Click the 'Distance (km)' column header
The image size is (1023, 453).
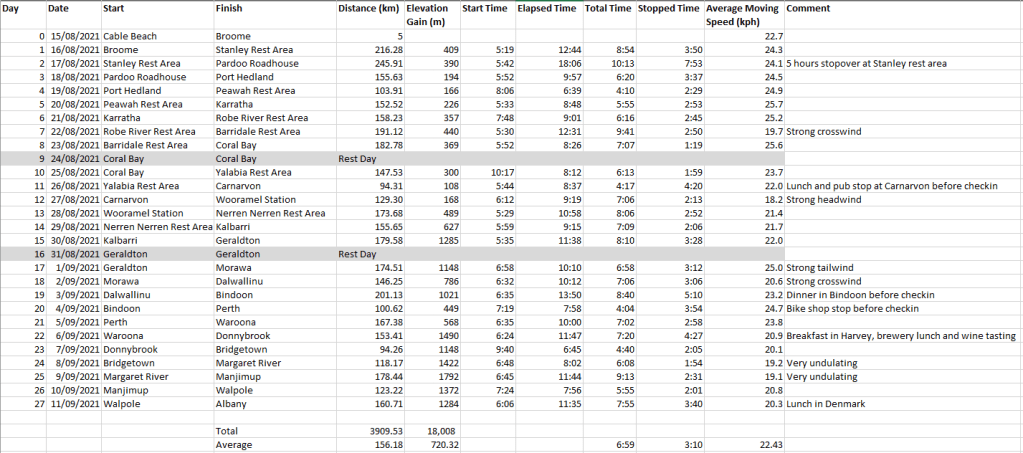click(x=368, y=9)
